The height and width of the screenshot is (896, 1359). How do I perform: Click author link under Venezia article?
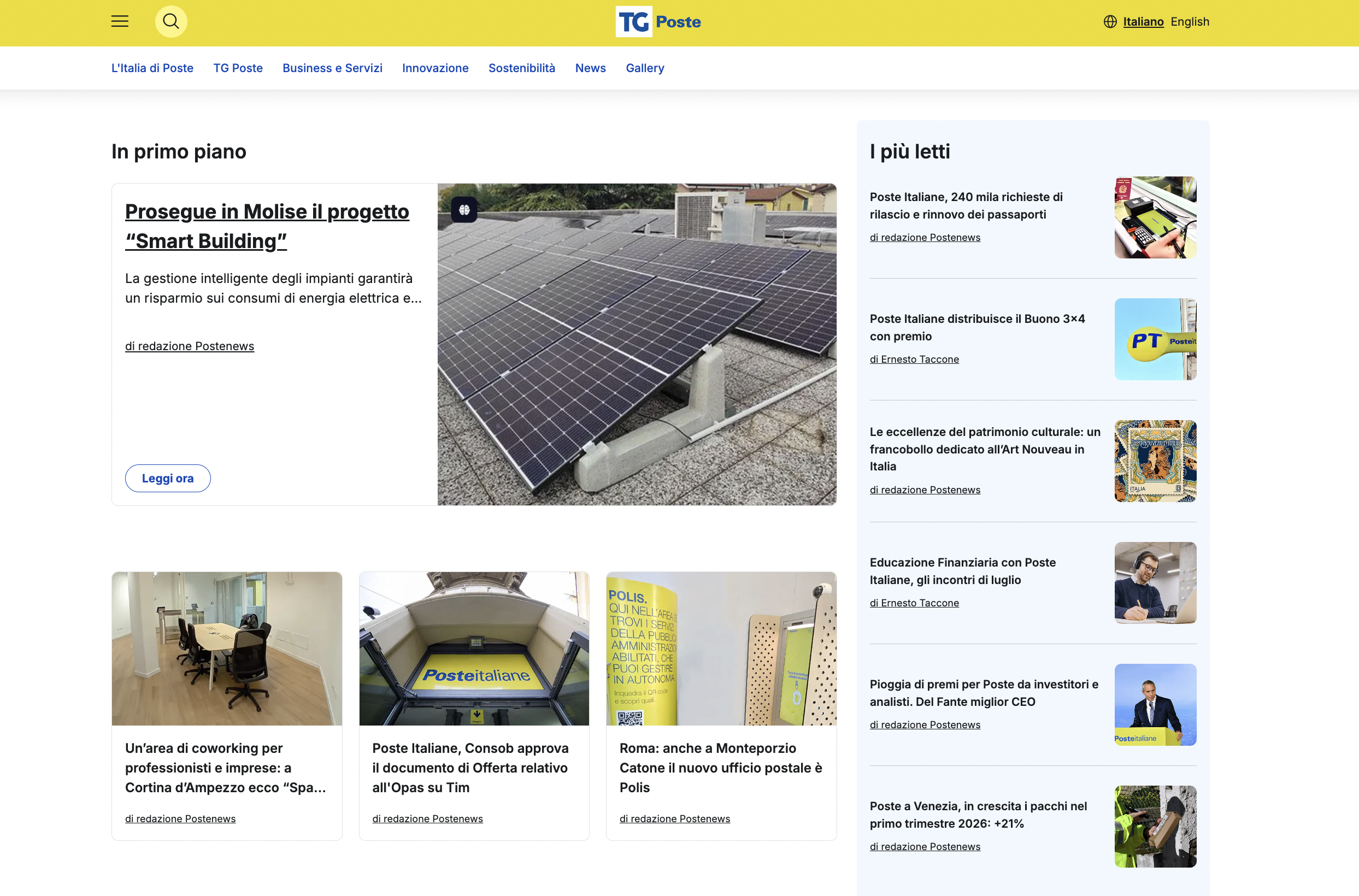point(925,847)
